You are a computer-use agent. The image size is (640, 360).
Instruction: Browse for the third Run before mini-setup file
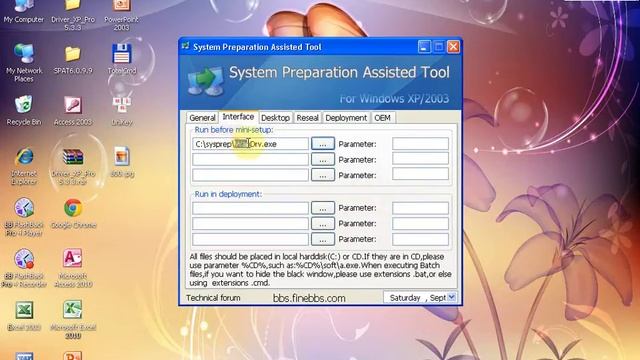point(322,175)
